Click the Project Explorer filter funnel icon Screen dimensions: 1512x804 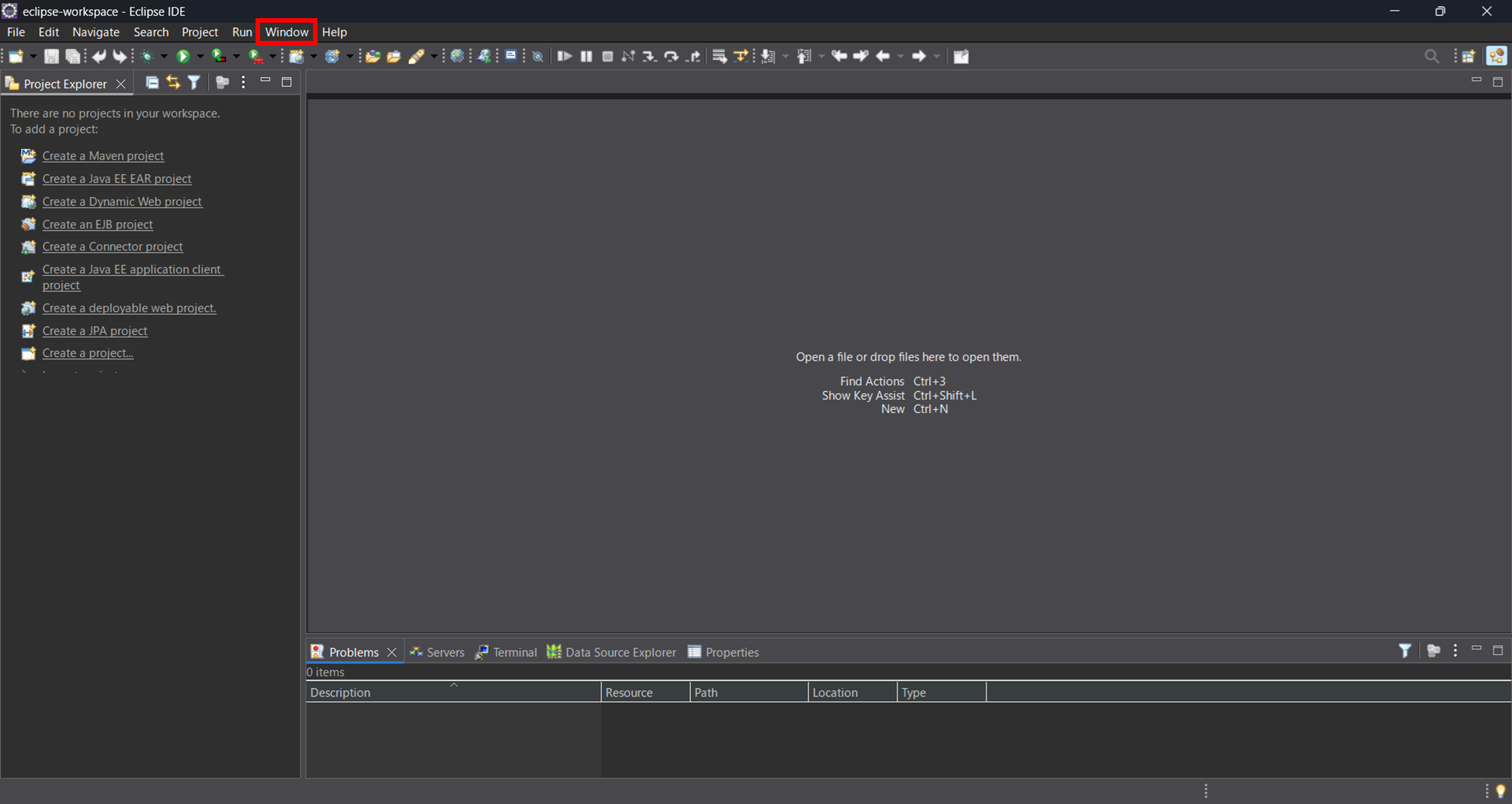[x=194, y=82]
